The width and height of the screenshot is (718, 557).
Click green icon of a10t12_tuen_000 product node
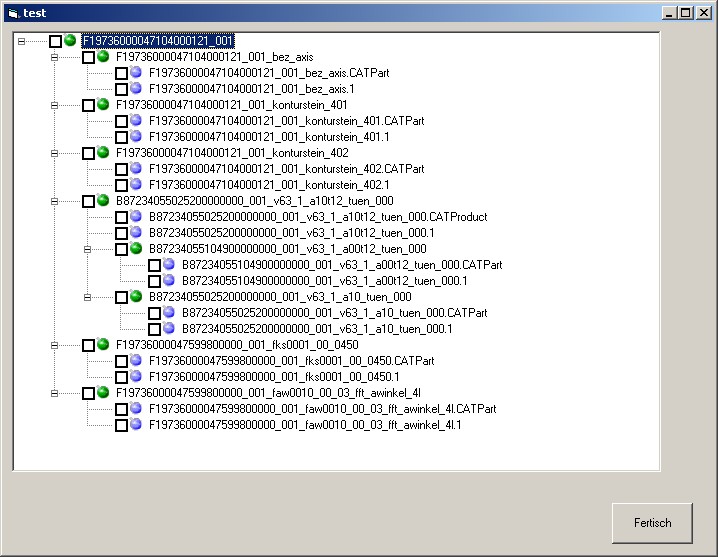tap(103, 200)
